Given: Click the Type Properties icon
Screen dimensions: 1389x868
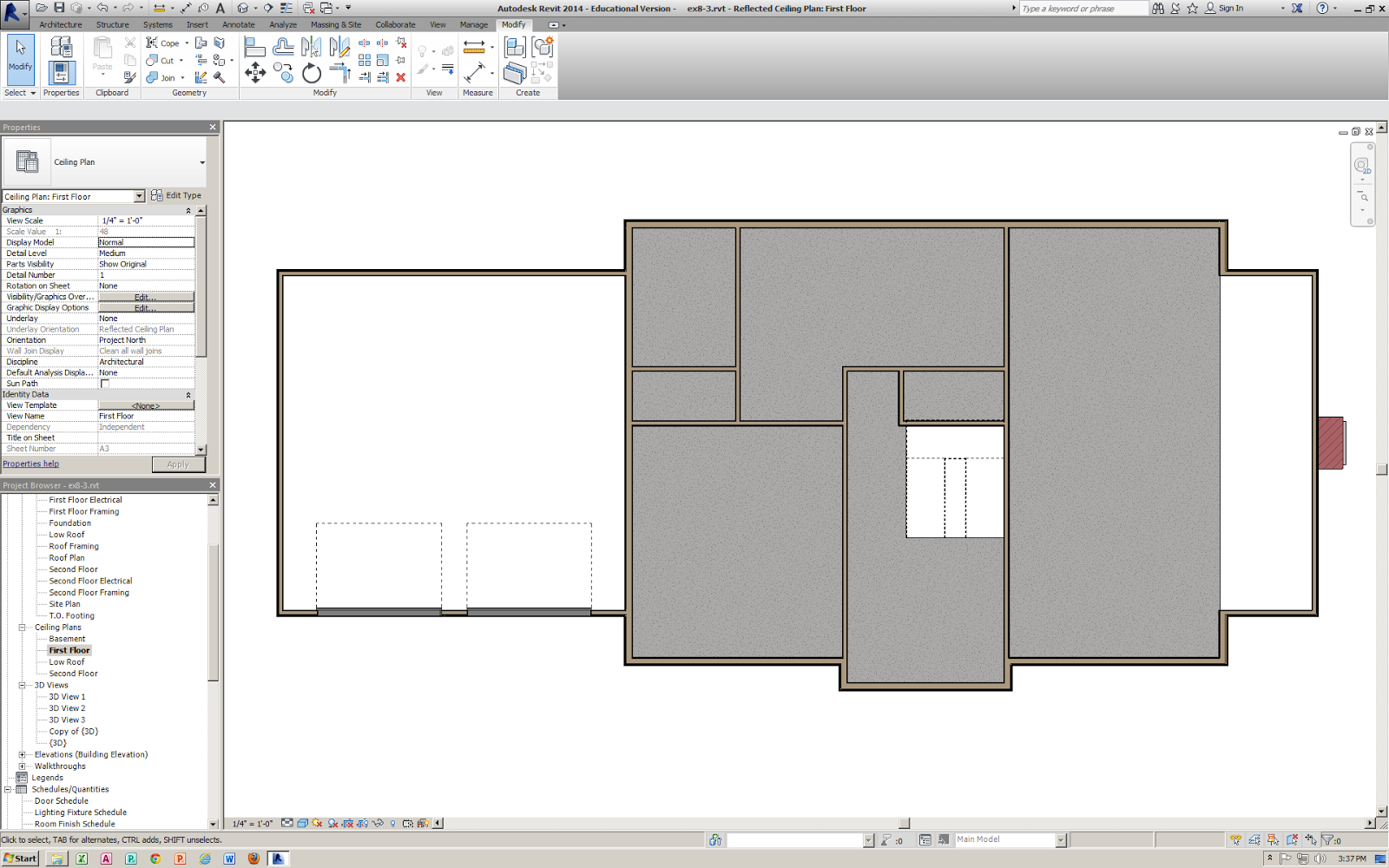Looking at the screenshot, I should click(61, 46).
